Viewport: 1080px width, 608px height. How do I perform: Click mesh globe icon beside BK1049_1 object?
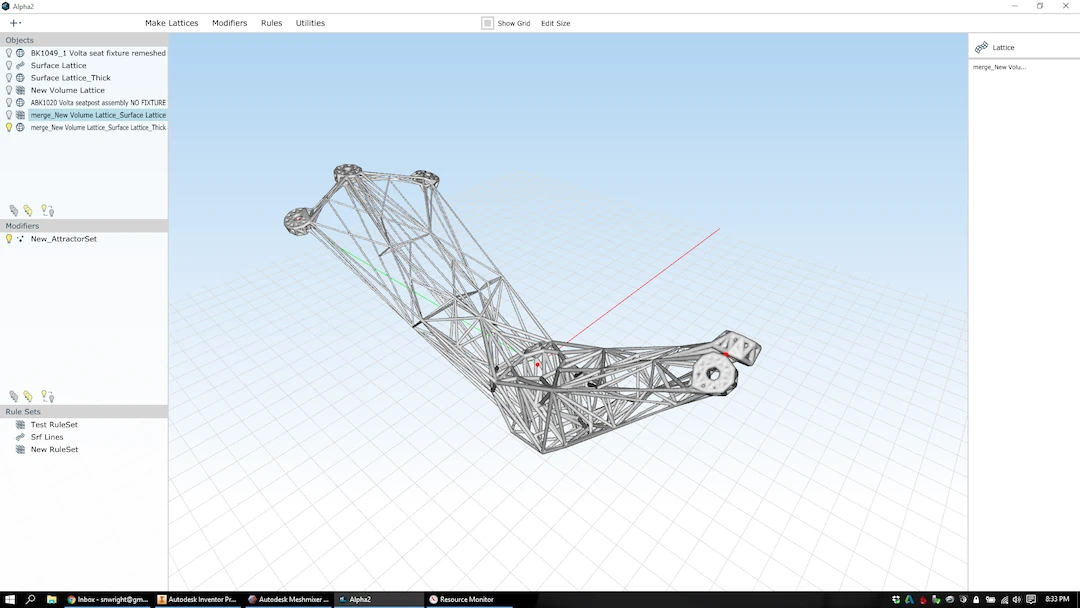[x=20, y=53]
